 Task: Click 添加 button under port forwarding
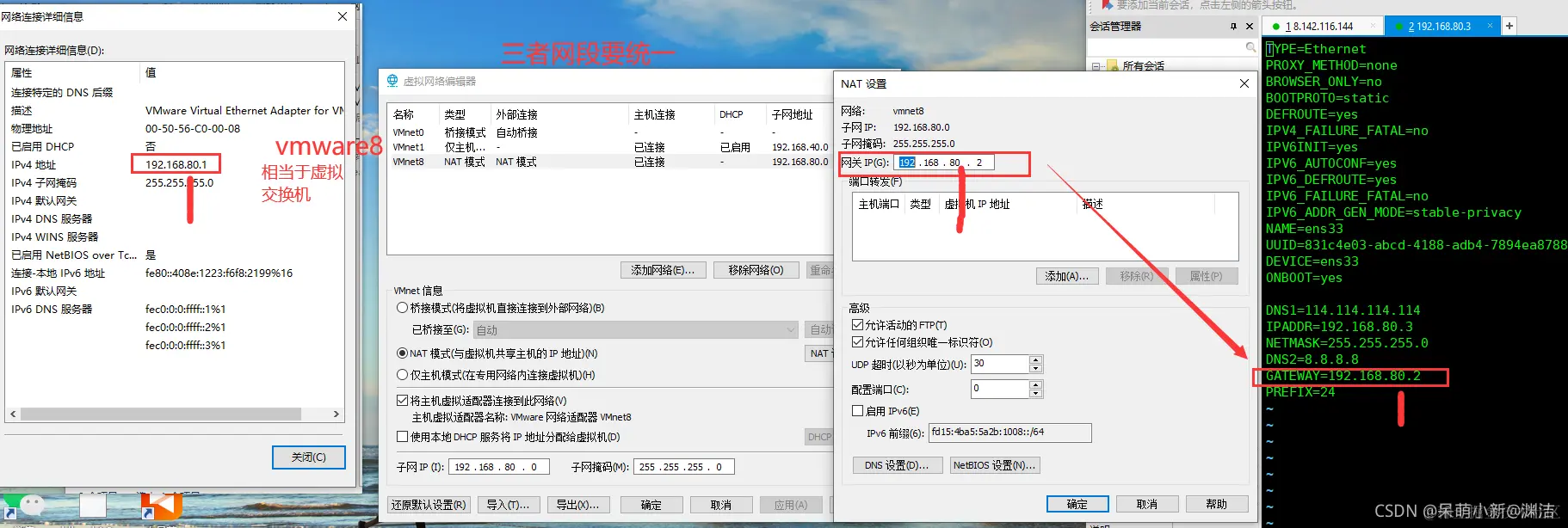click(1067, 276)
